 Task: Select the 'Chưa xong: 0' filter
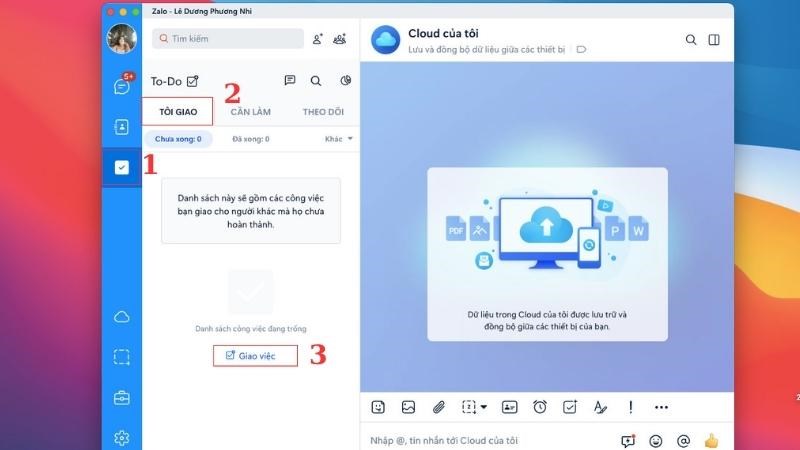(180, 139)
